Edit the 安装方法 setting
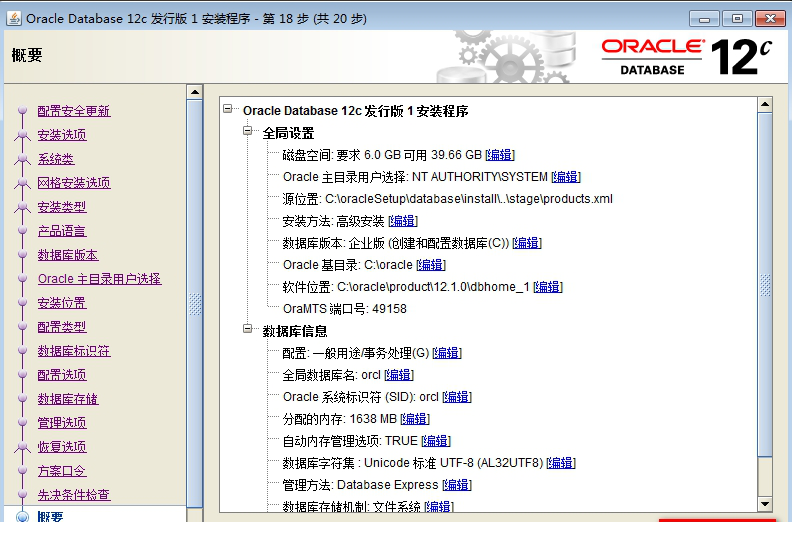Screen dimensions: 792x542 click(403, 221)
